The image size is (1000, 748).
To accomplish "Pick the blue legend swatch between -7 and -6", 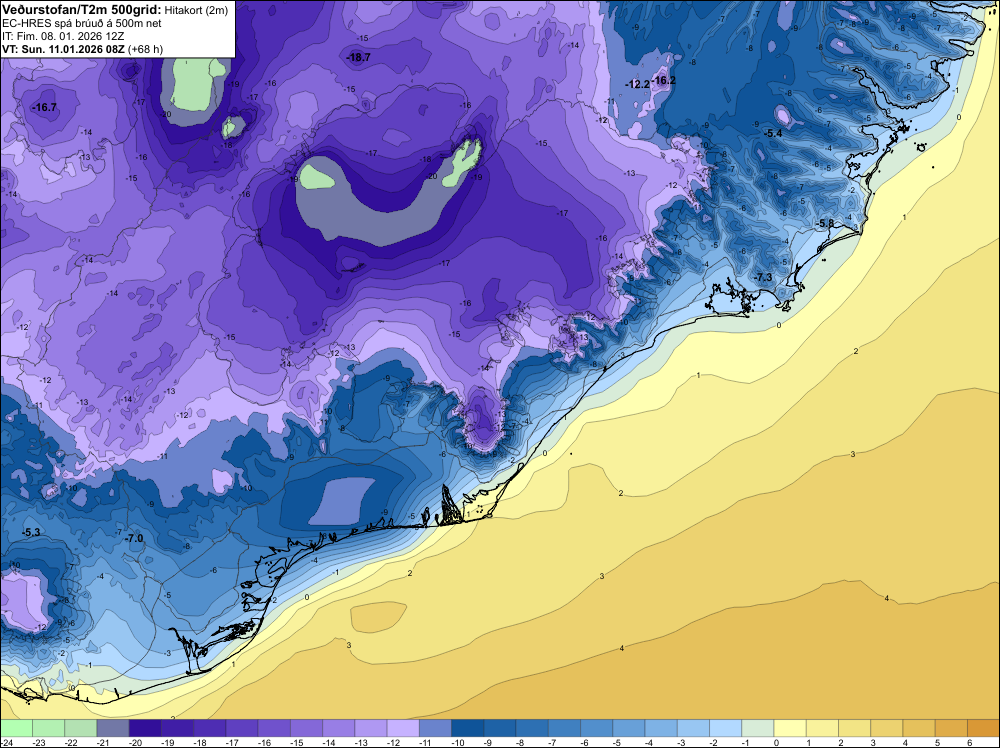I will (564, 728).
